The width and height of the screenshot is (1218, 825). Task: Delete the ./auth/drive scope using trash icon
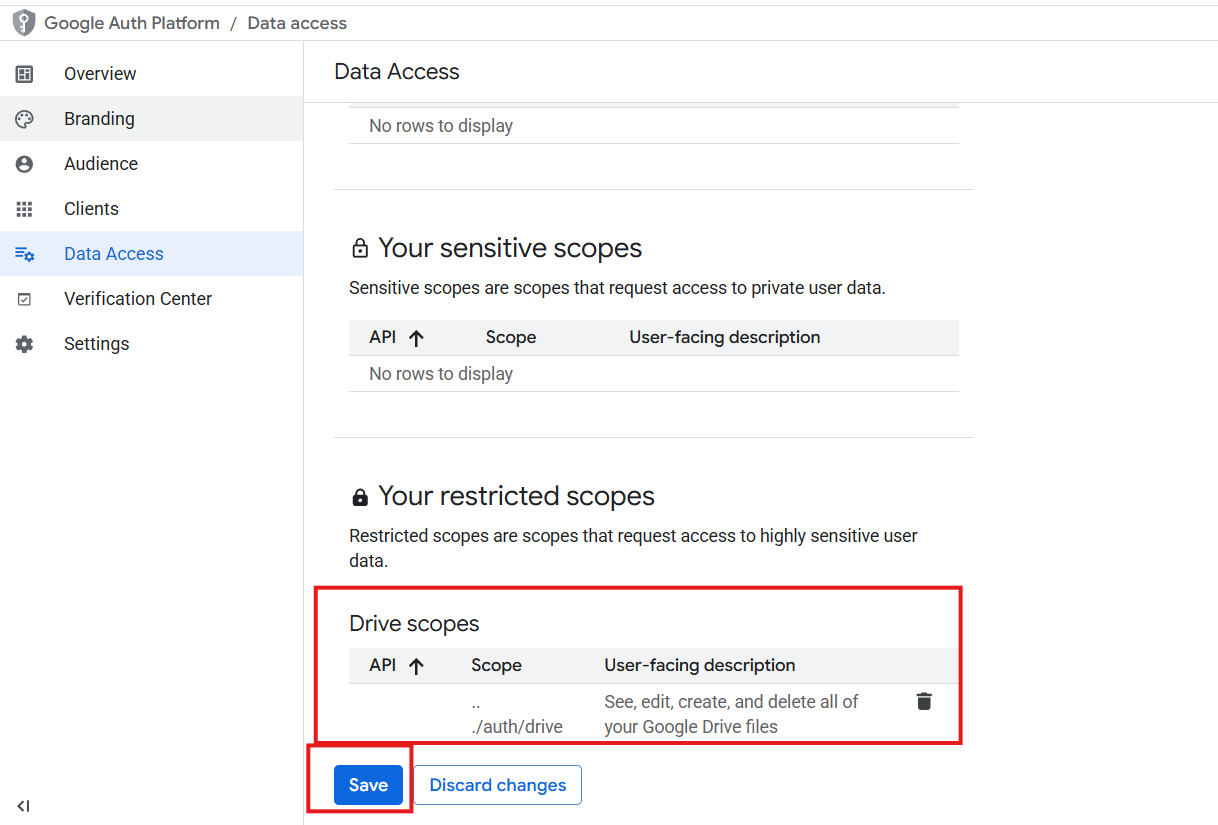pyautogui.click(x=924, y=702)
